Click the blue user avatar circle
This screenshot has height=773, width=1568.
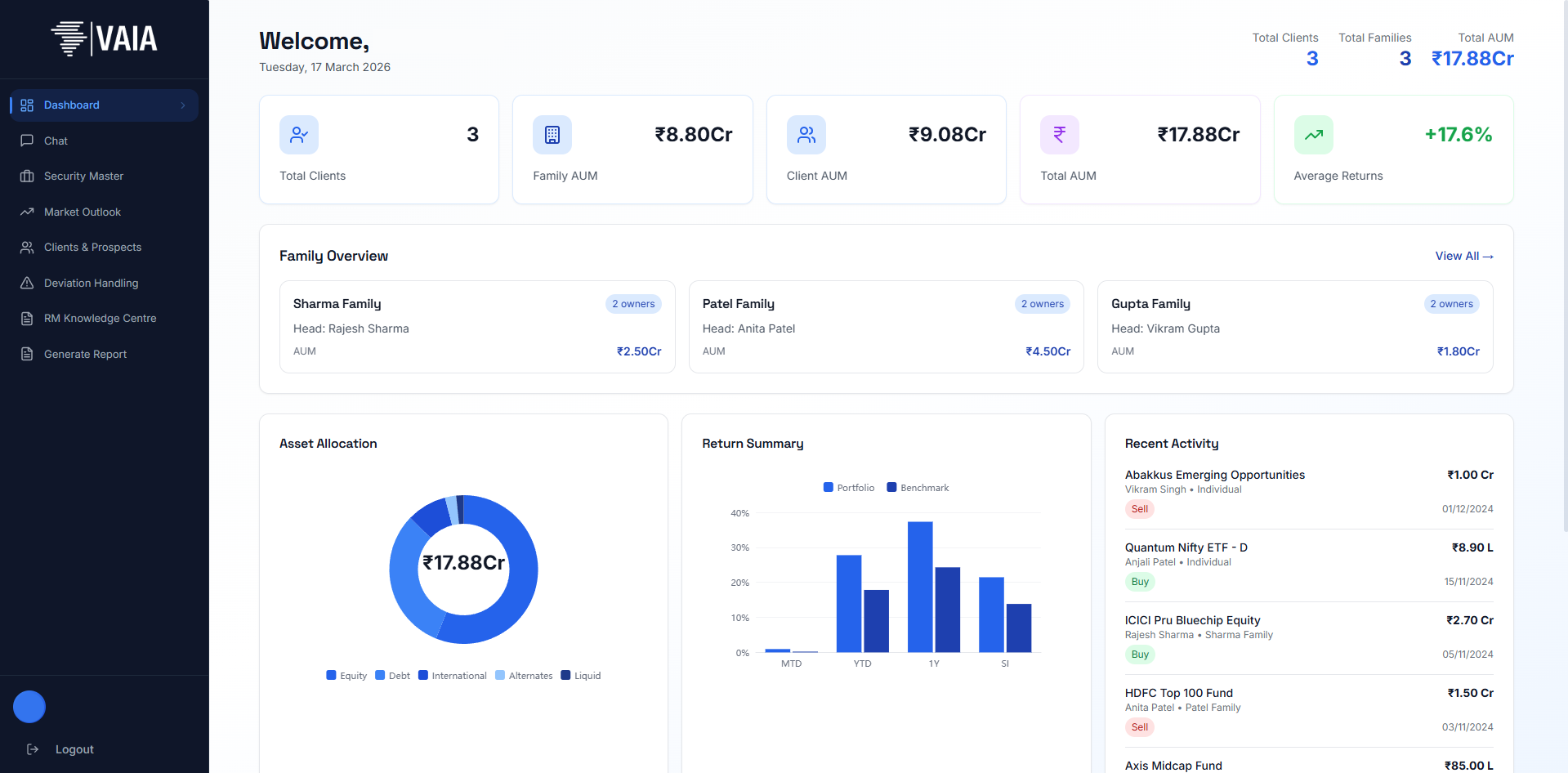pyautogui.click(x=29, y=707)
